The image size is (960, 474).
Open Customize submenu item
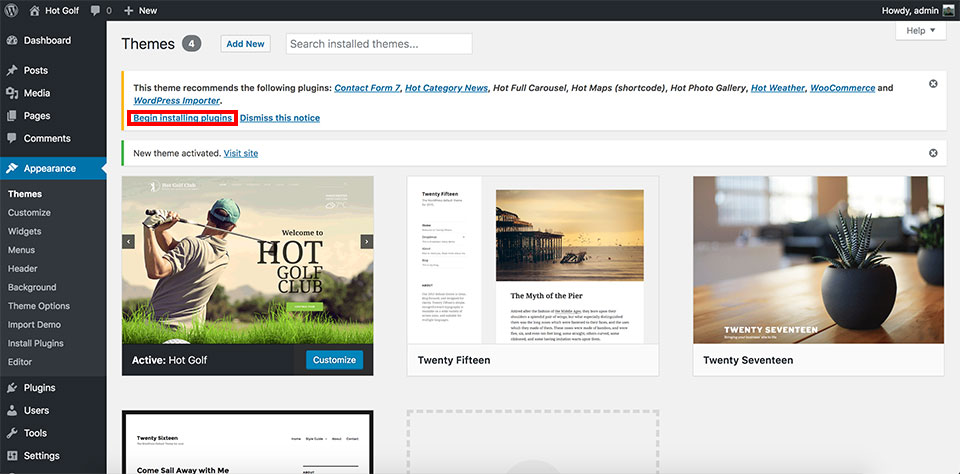tap(29, 213)
